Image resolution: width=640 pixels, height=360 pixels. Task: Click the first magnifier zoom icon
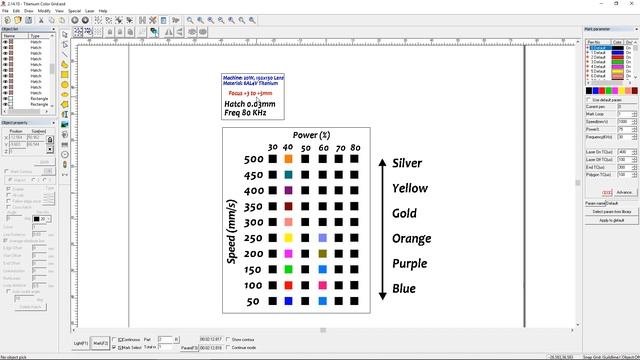click(190, 20)
